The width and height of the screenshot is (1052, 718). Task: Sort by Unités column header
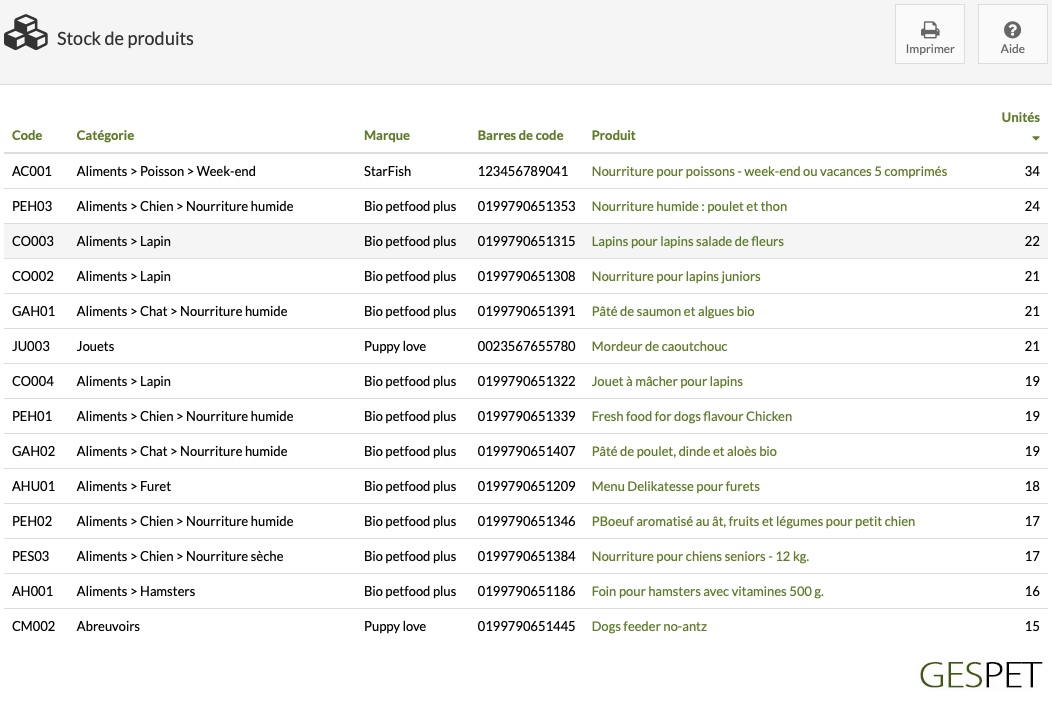pyautogui.click(x=1020, y=117)
